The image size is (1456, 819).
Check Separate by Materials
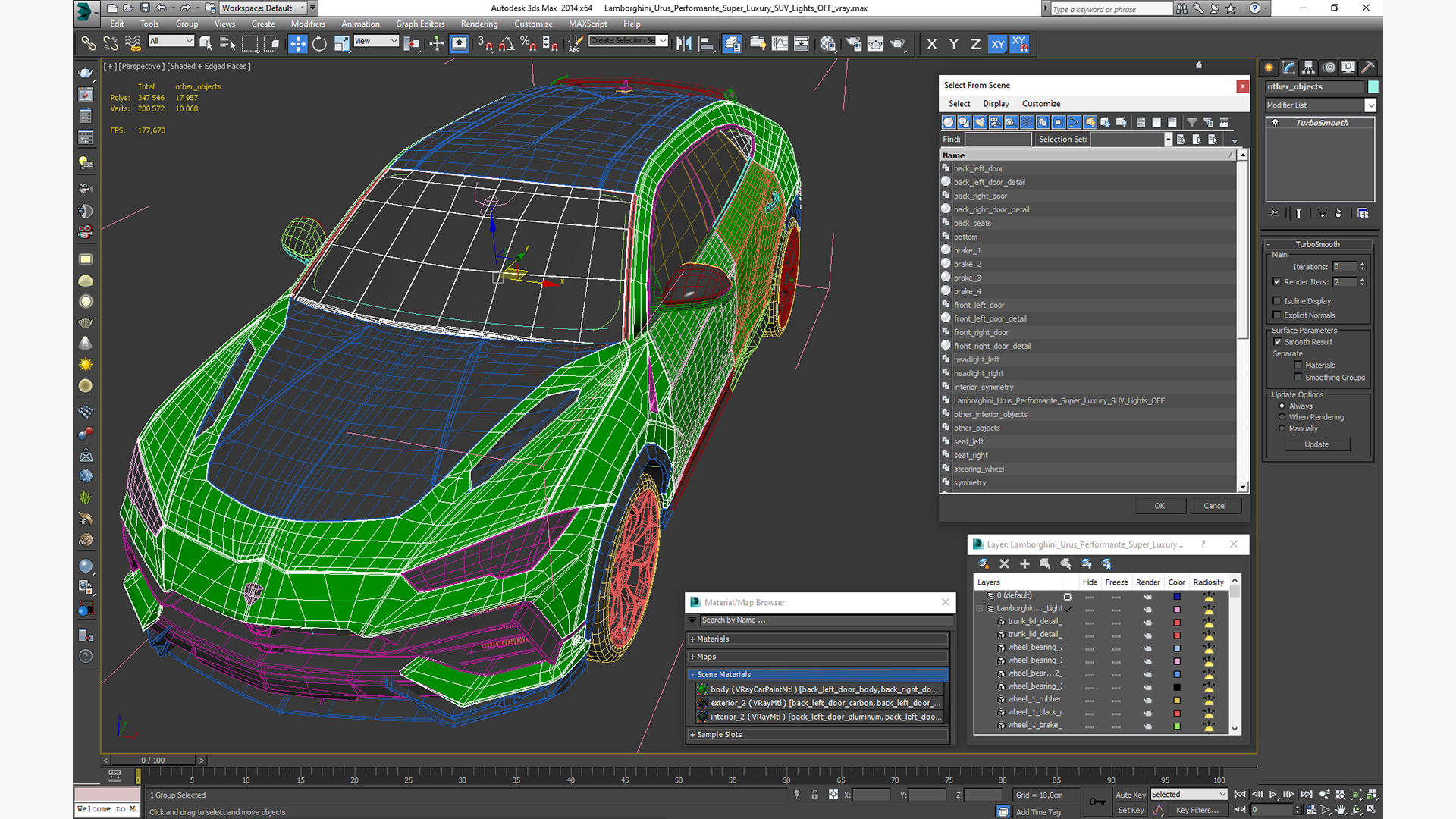[1299, 366]
